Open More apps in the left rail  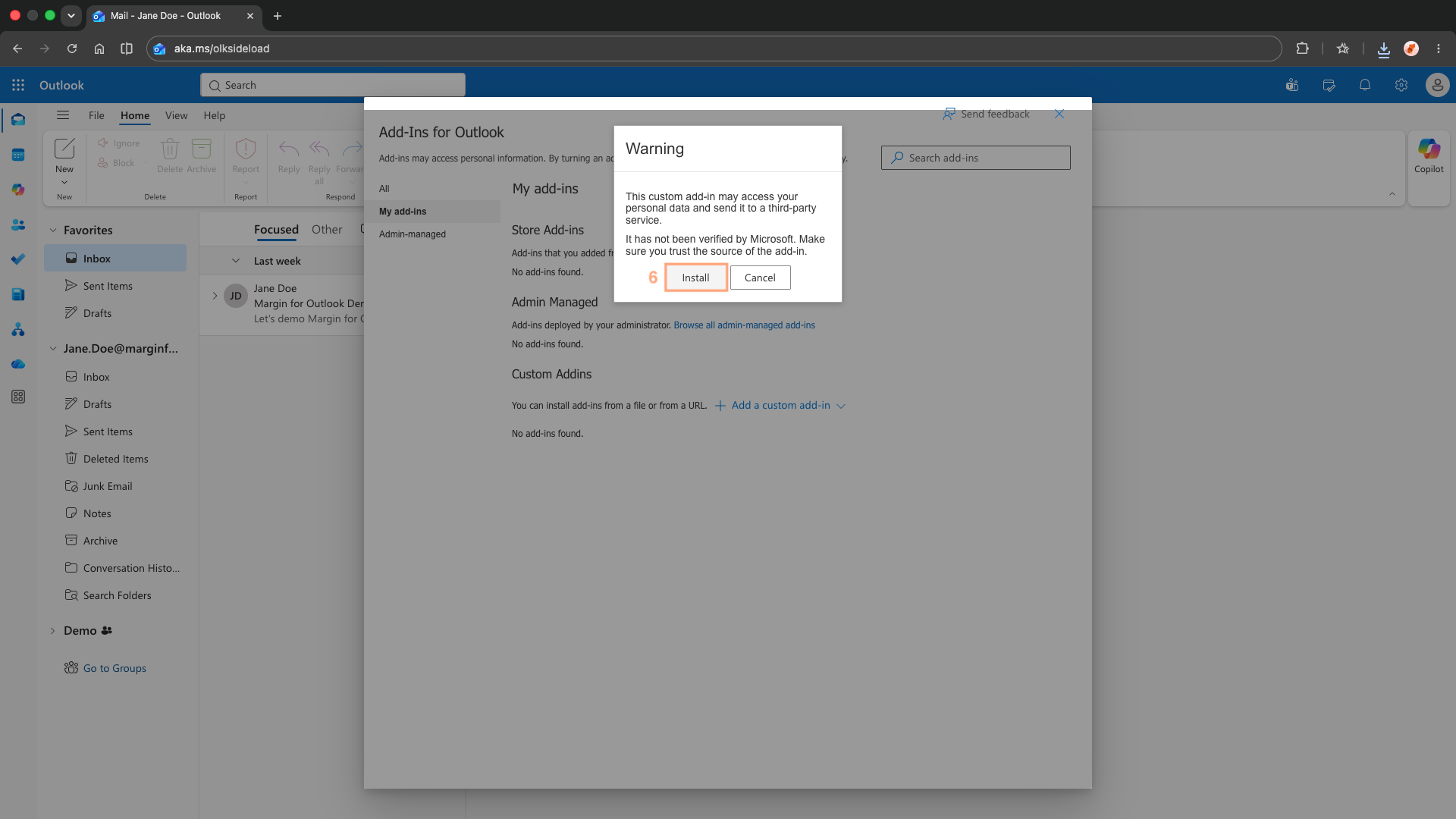pos(18,397)
